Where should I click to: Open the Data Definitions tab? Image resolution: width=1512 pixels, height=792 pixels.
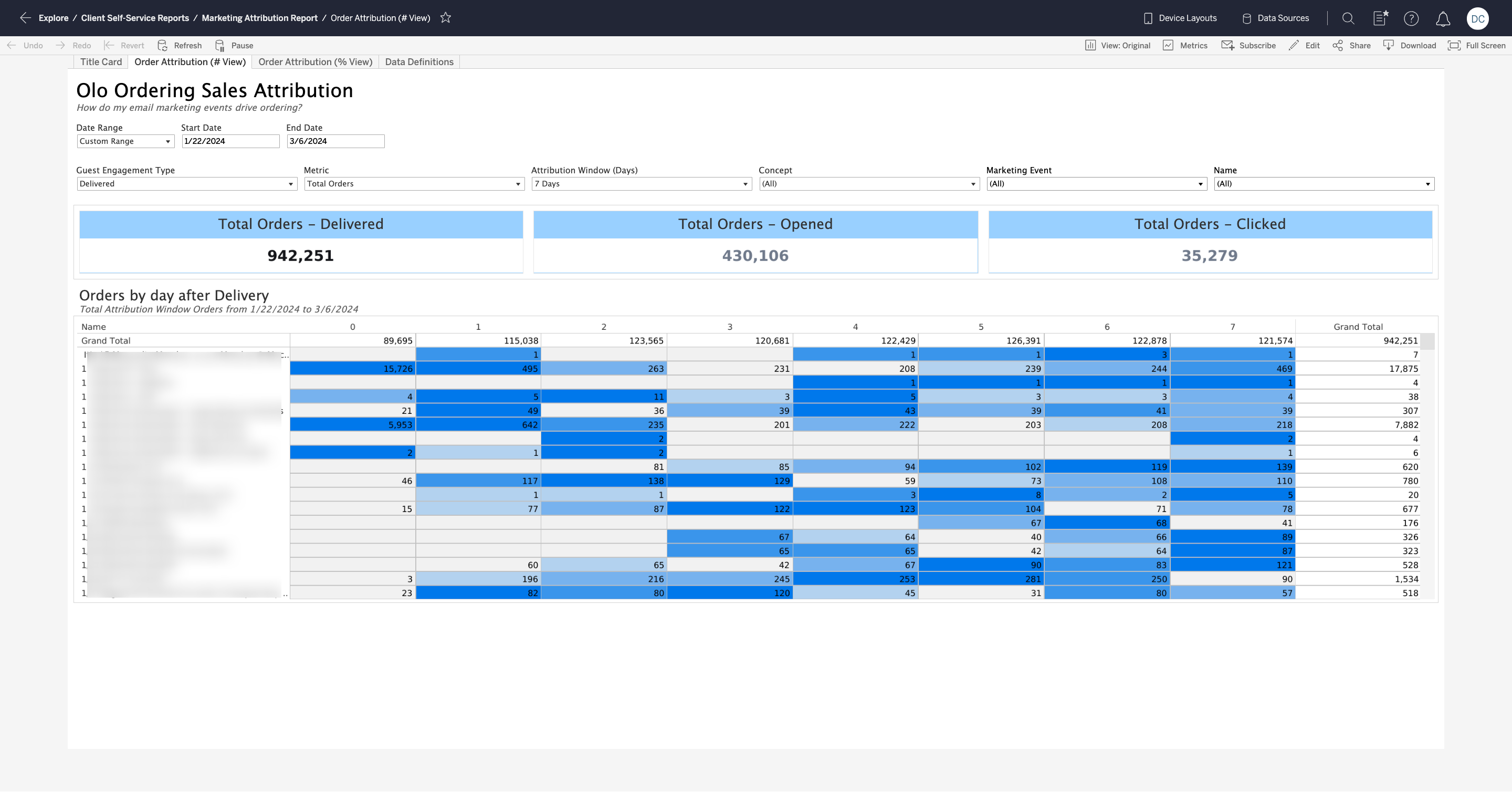pos(419,61)
